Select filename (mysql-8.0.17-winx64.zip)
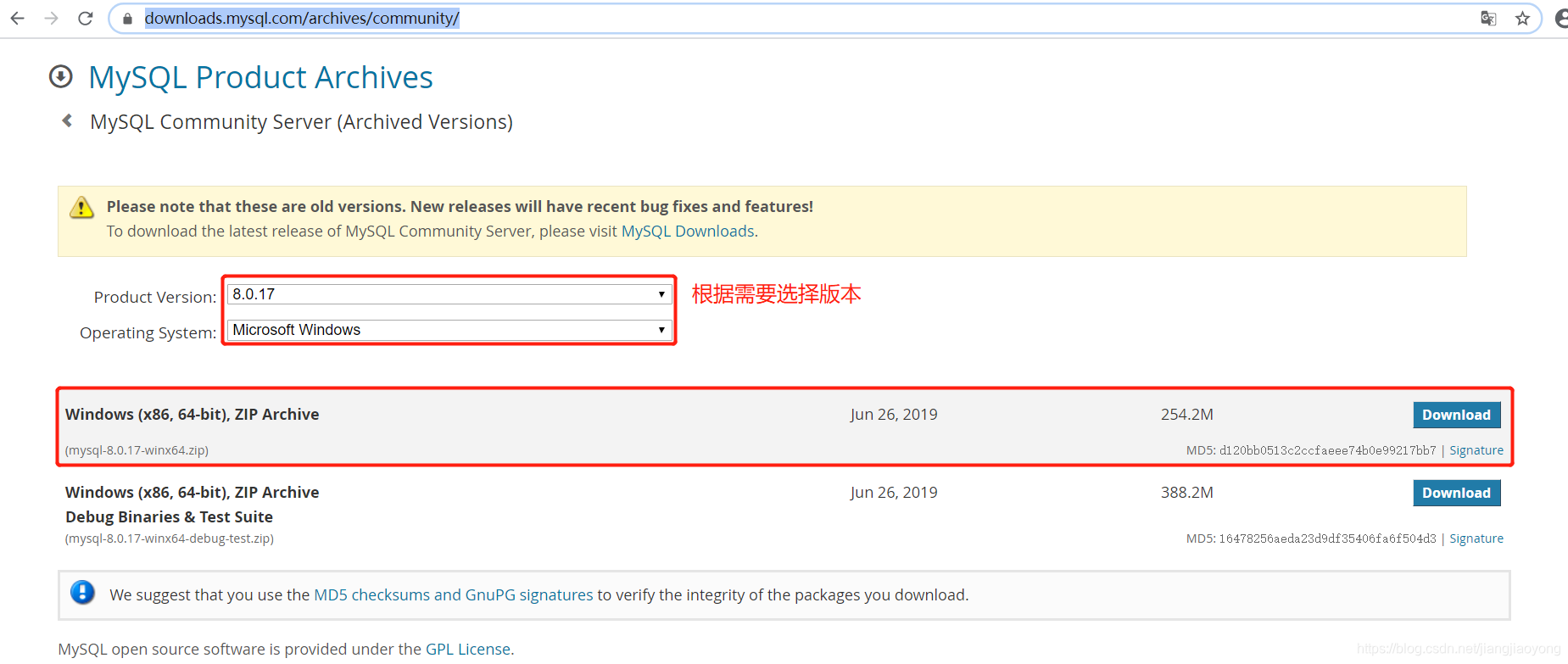The height and width of the screenshot is (664, 1568). [x=137, y=450]
